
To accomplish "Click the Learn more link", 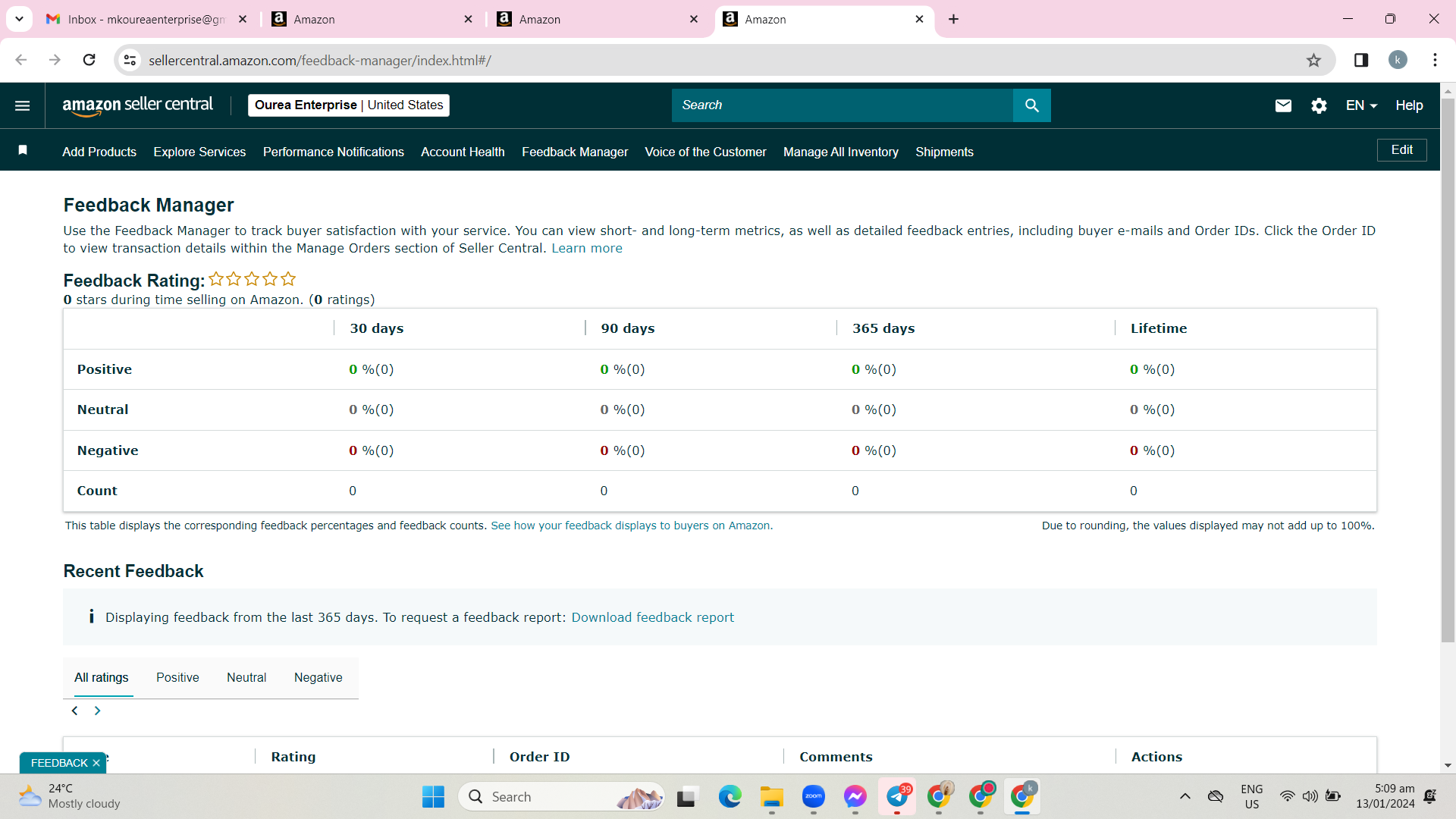I will click(587, 248).
